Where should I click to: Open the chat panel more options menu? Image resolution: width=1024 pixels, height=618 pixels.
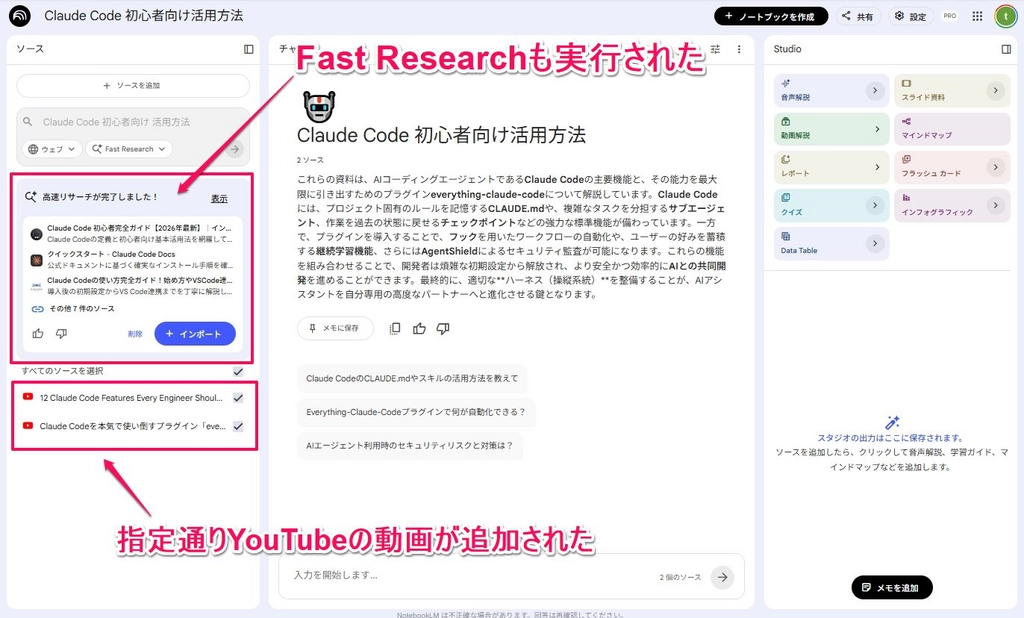pos(739,49)
